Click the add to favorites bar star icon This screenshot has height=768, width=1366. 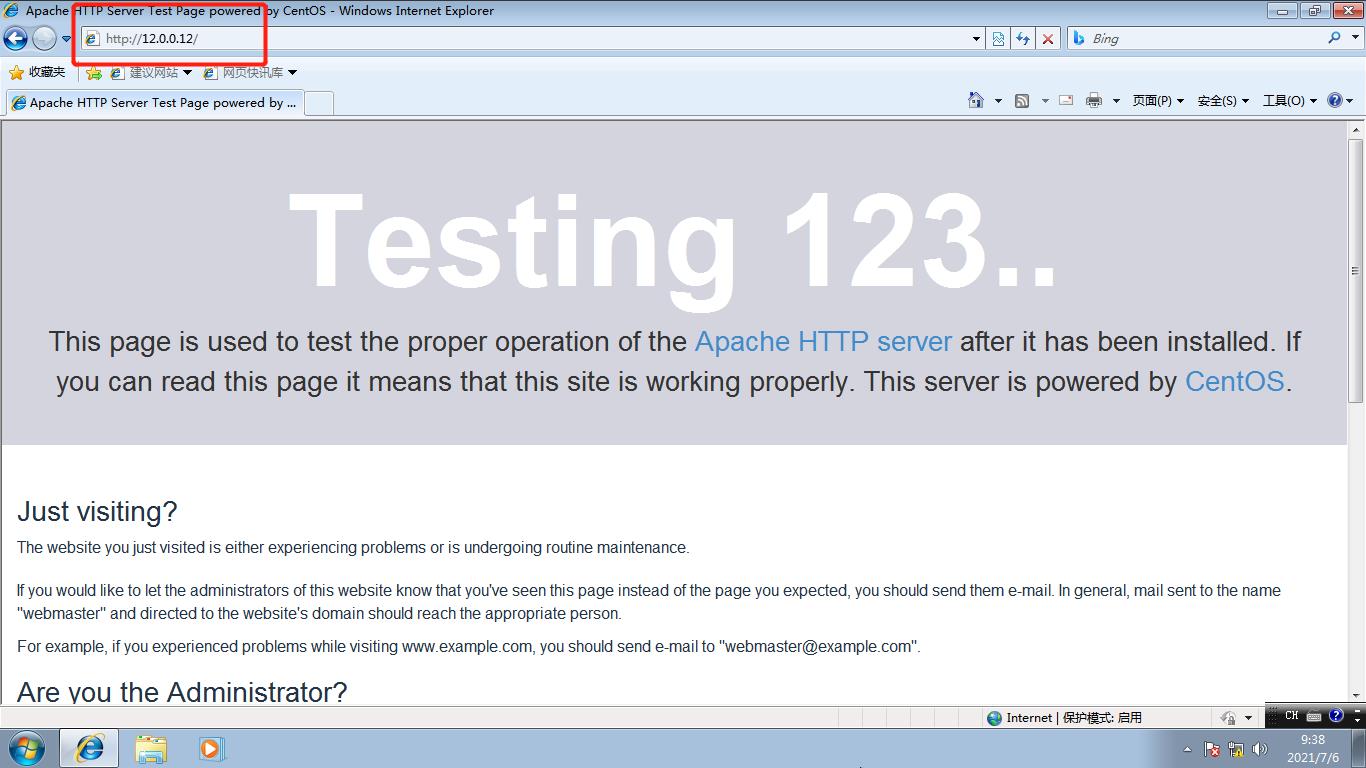93,72
